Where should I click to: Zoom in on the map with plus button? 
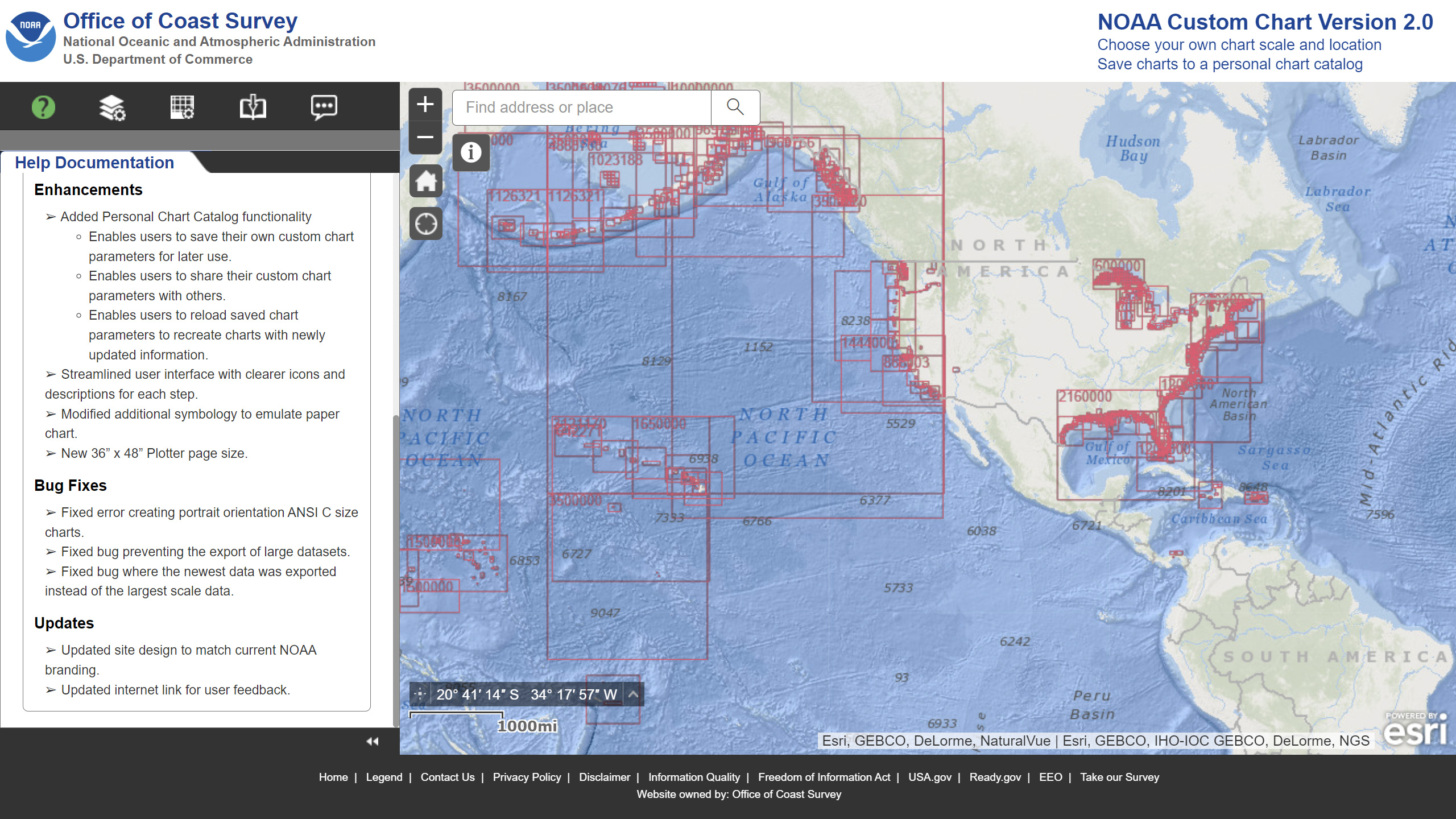pos(425,104)
